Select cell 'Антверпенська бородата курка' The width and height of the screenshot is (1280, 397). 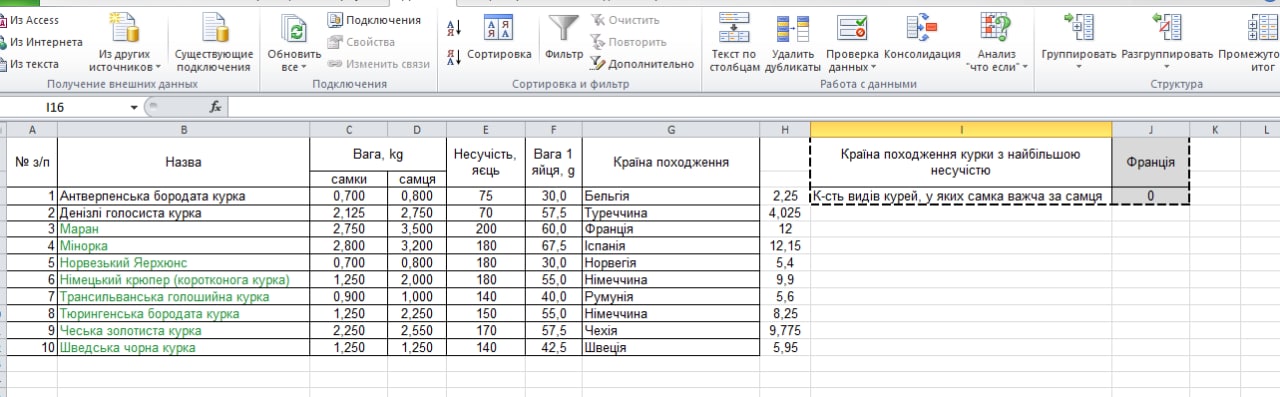[183, 196]
